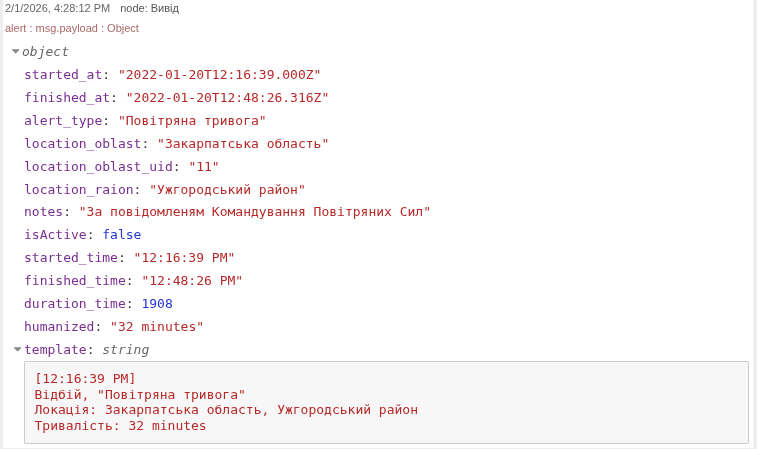
Task: Click the template property key label
Action: click(55, 349)
